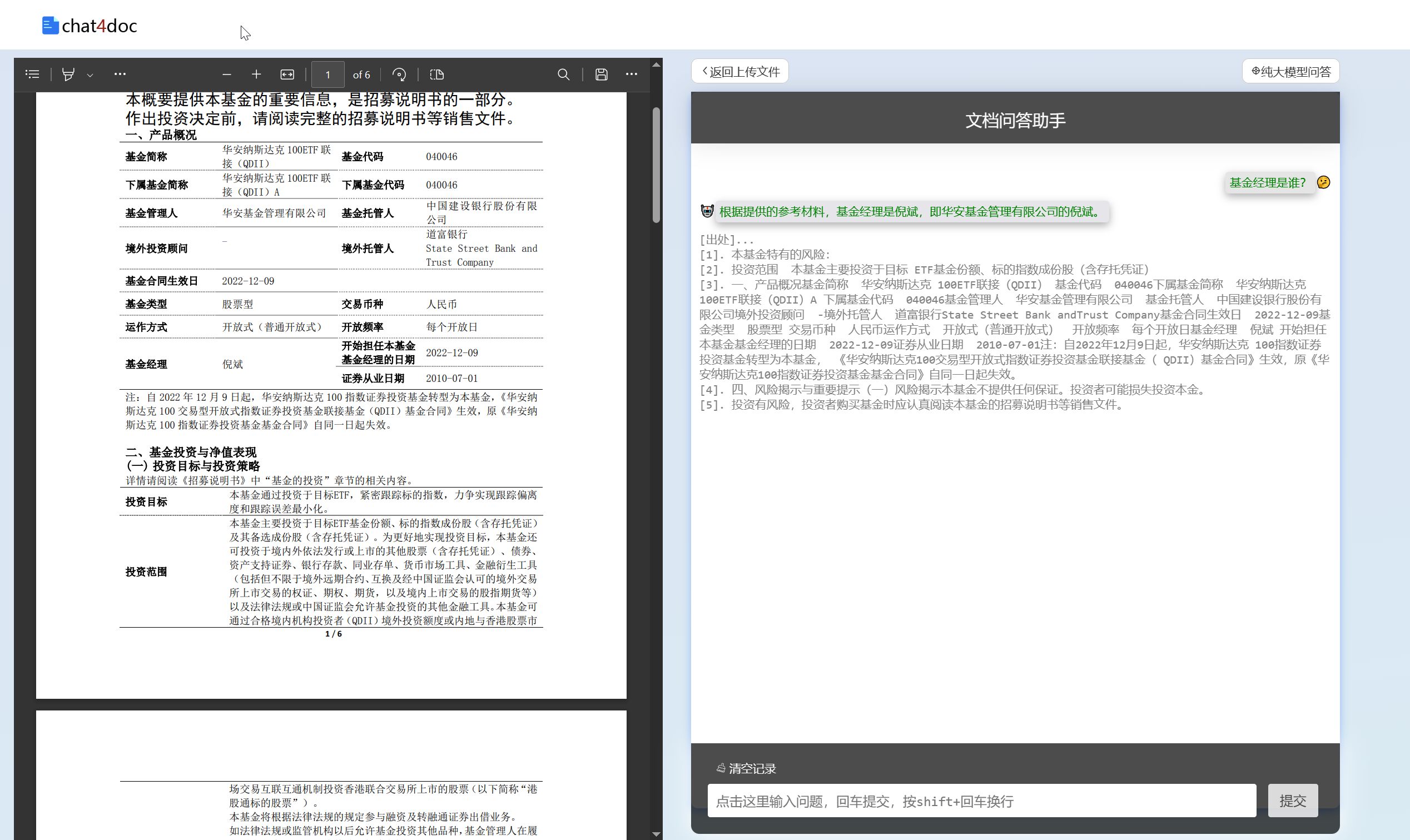Click the PDF vertical scrollbar thumb

[656, 165]
